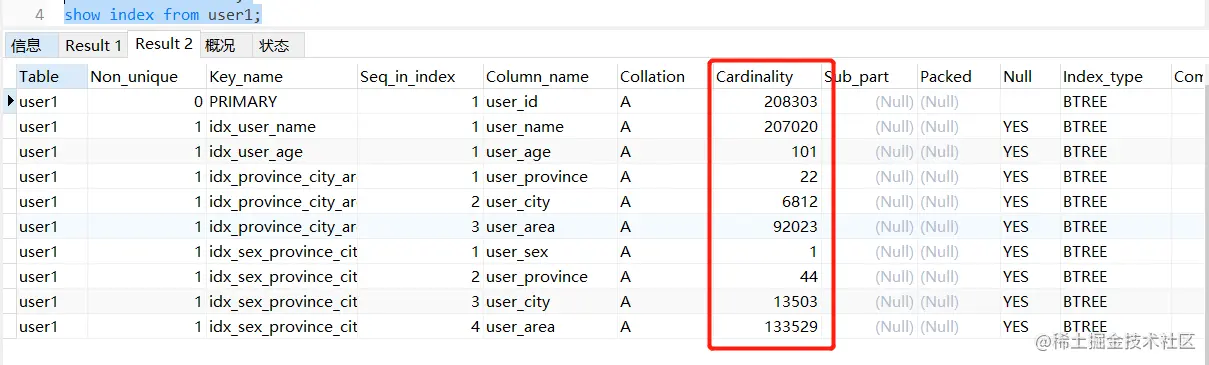Open the 状态 tab
The image size is (1209, 365).
tap(274, 45)
